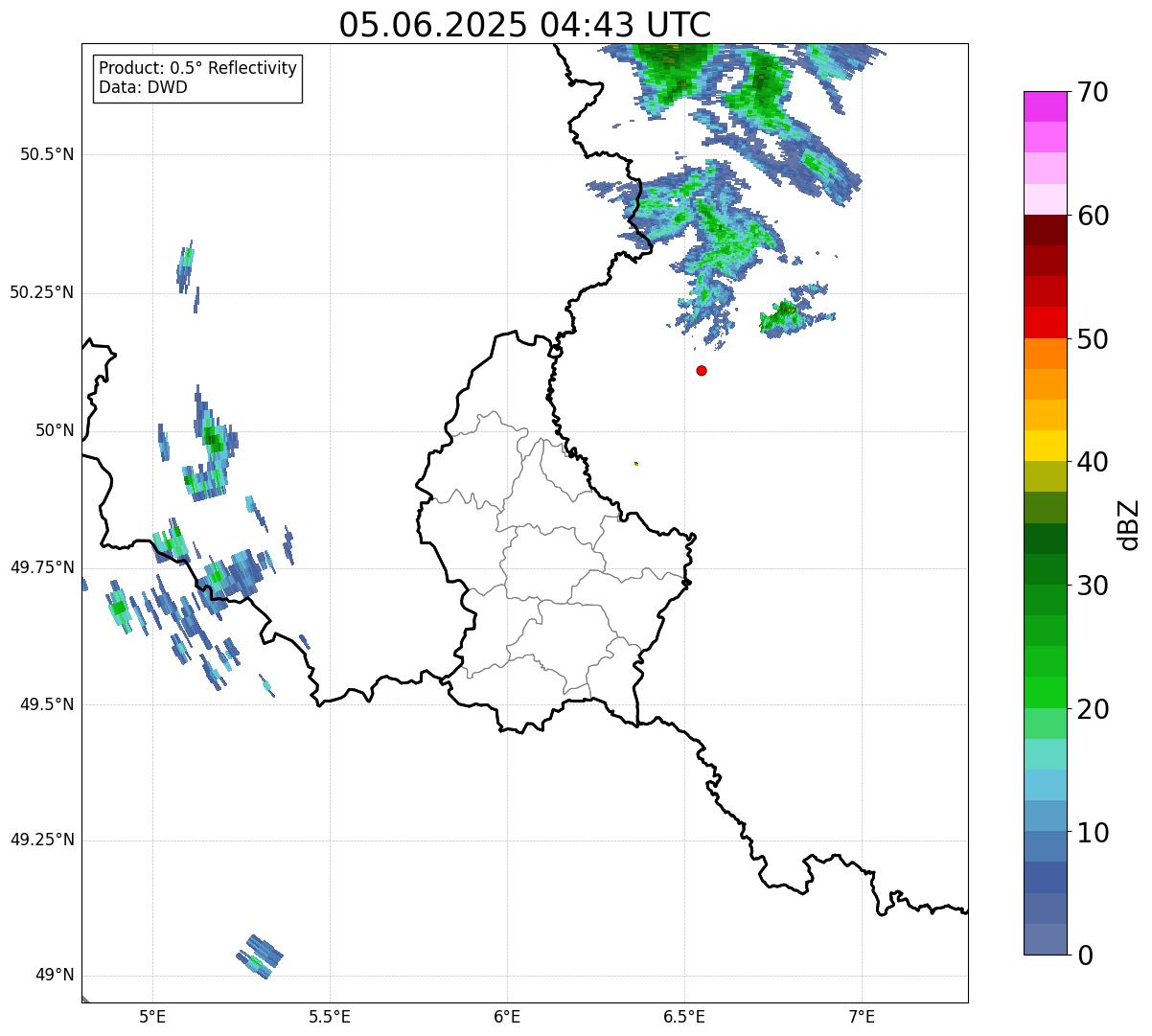This screenshot has width=1152, height=1036.
Task: Click the colorbar tick label 40
Action: point(1093,462)
